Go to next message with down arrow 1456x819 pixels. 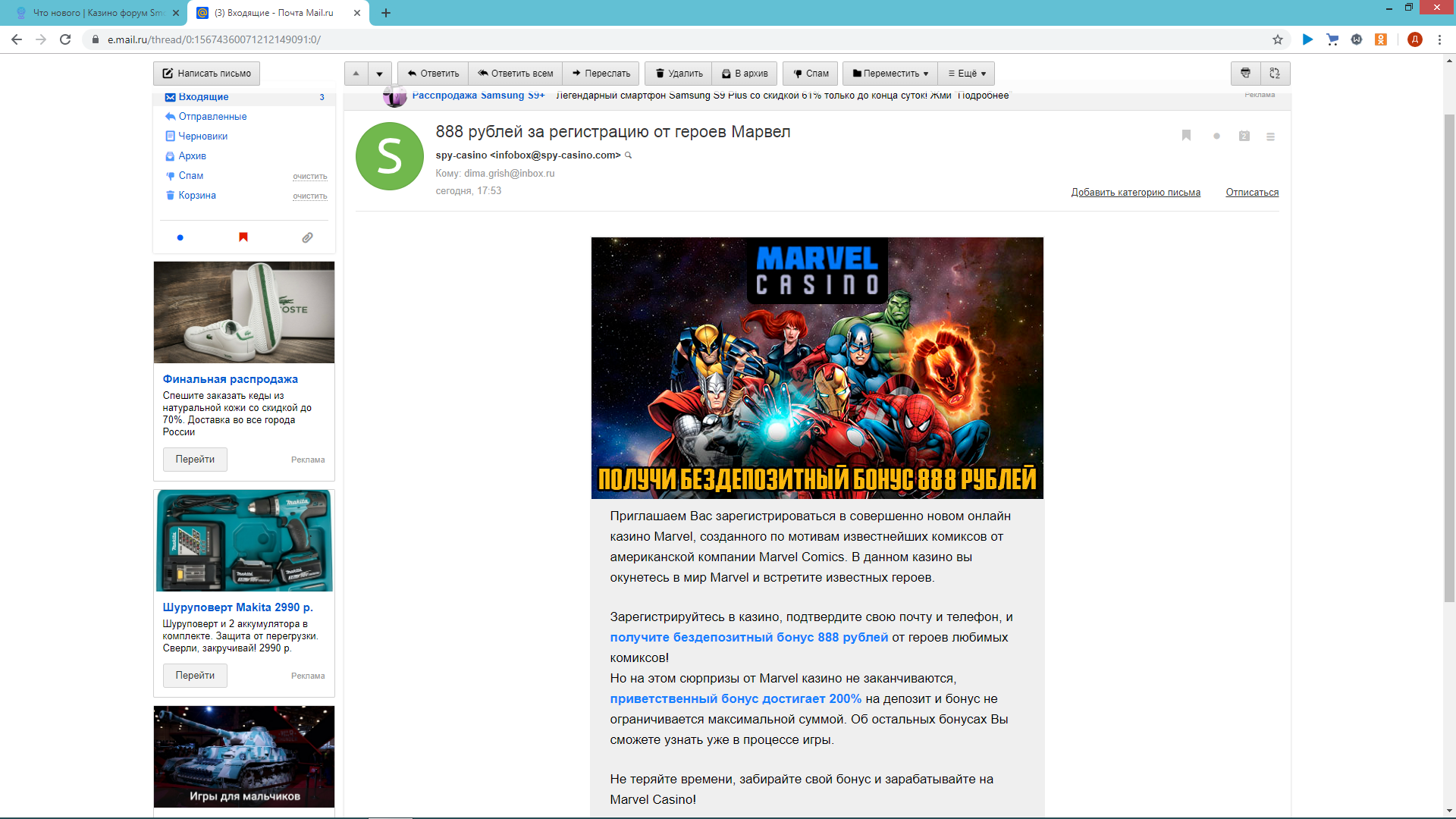tap(380, 74)
